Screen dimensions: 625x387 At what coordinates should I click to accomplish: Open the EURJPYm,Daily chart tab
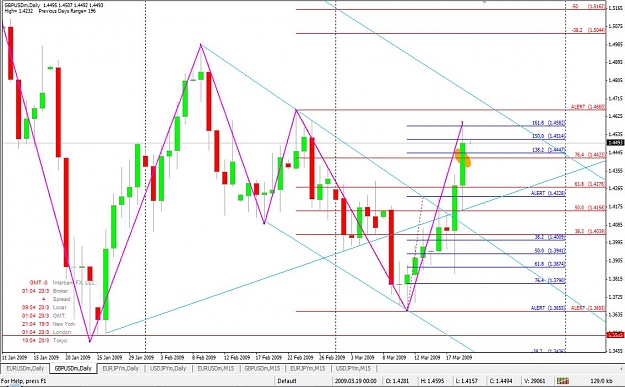(120, 369)
